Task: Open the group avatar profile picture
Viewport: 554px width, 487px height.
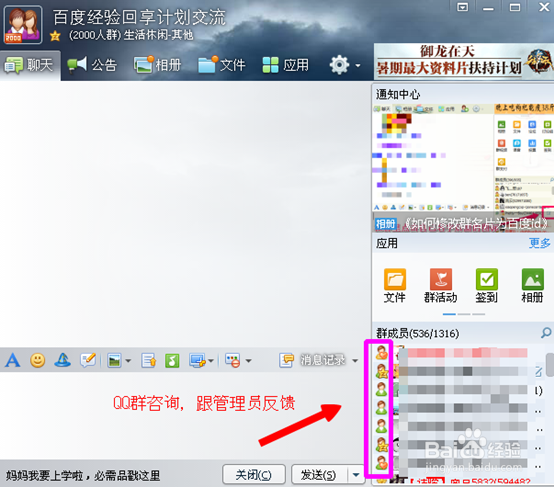Action: (x=23, y=25)
